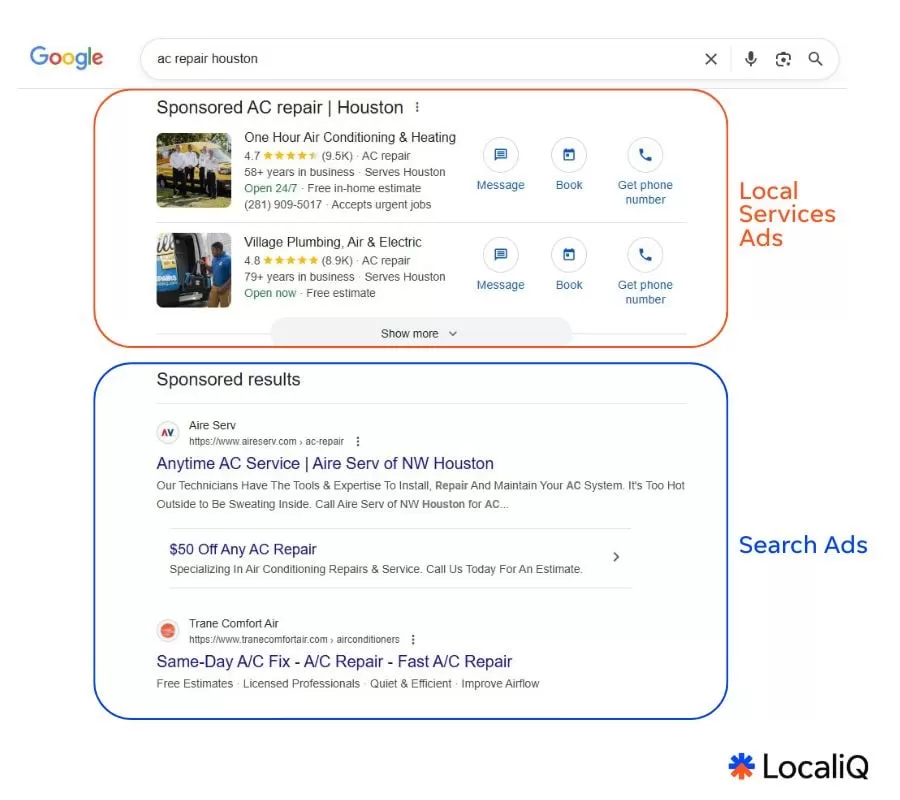900x800 pixels.
Task: Submit search with the magnifying glass icon
Action: tap(815, 59)
